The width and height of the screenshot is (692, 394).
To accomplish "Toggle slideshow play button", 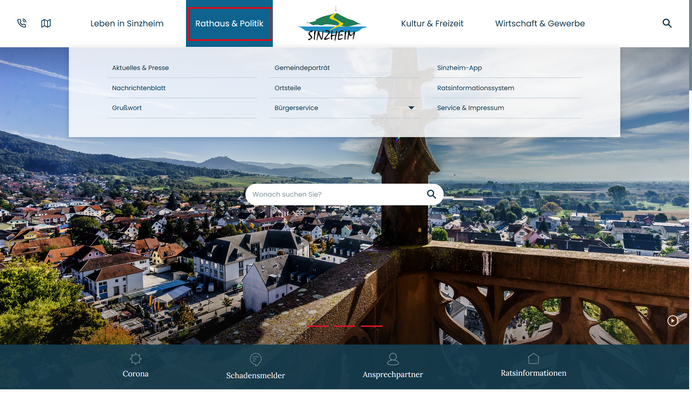I will pos(672,320).
